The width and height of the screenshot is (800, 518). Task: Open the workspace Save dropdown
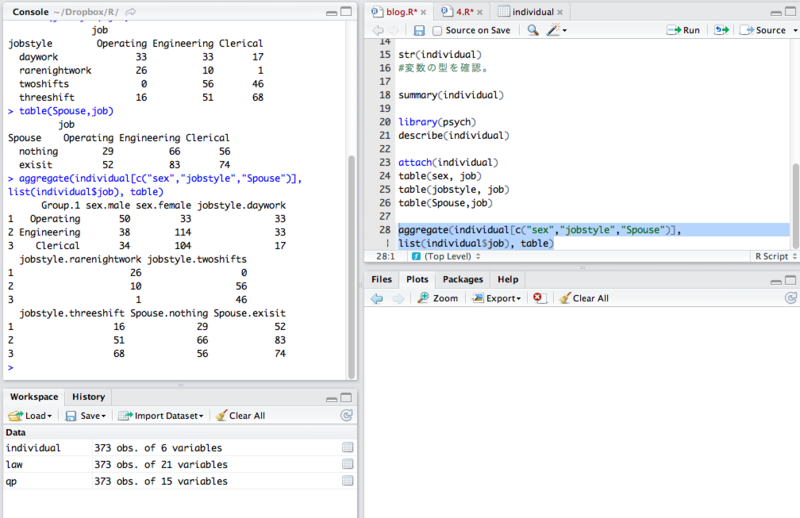click(x=85, y=415)
